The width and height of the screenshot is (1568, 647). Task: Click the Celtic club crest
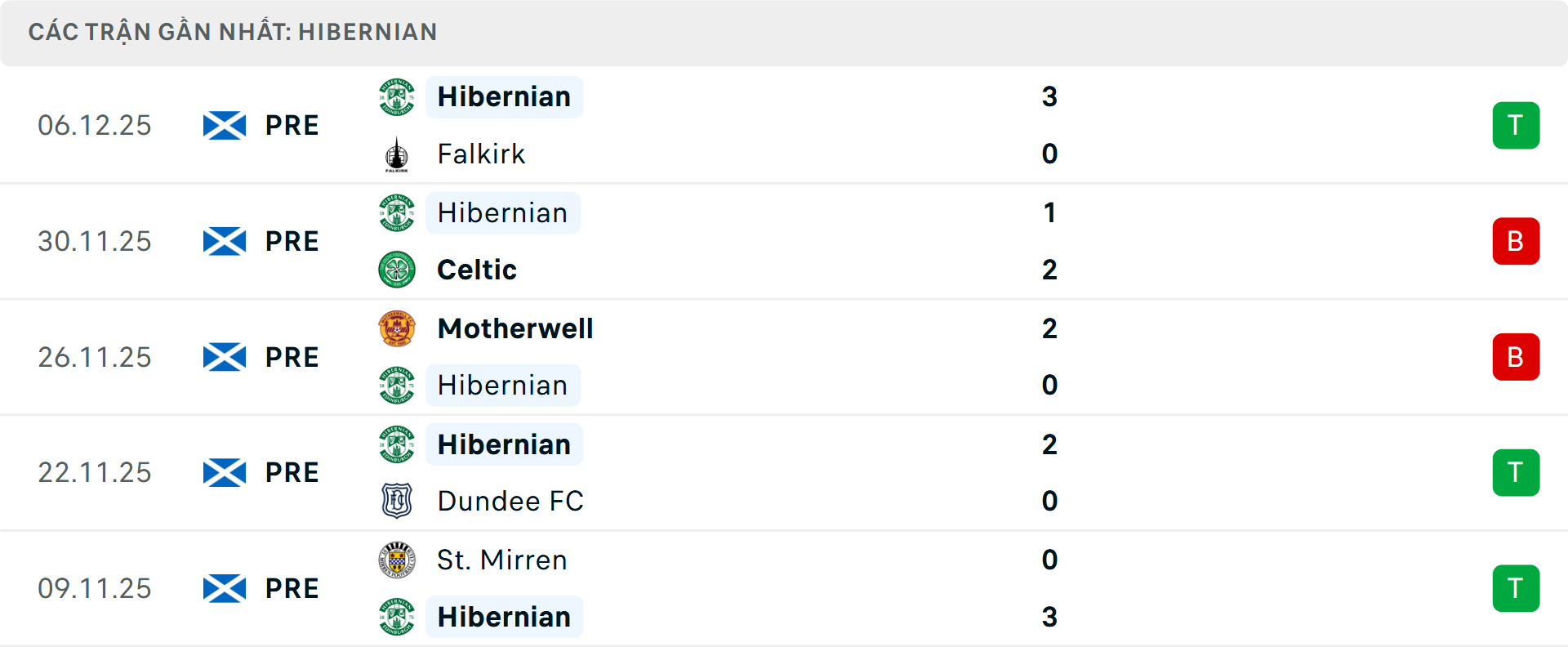click(397, 270)
